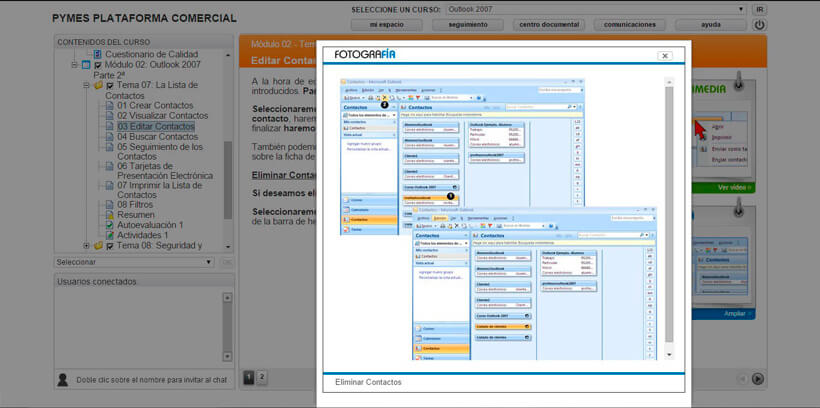
Task: Open 01 Crear Contactos lesson
Action: click(155, 106)
